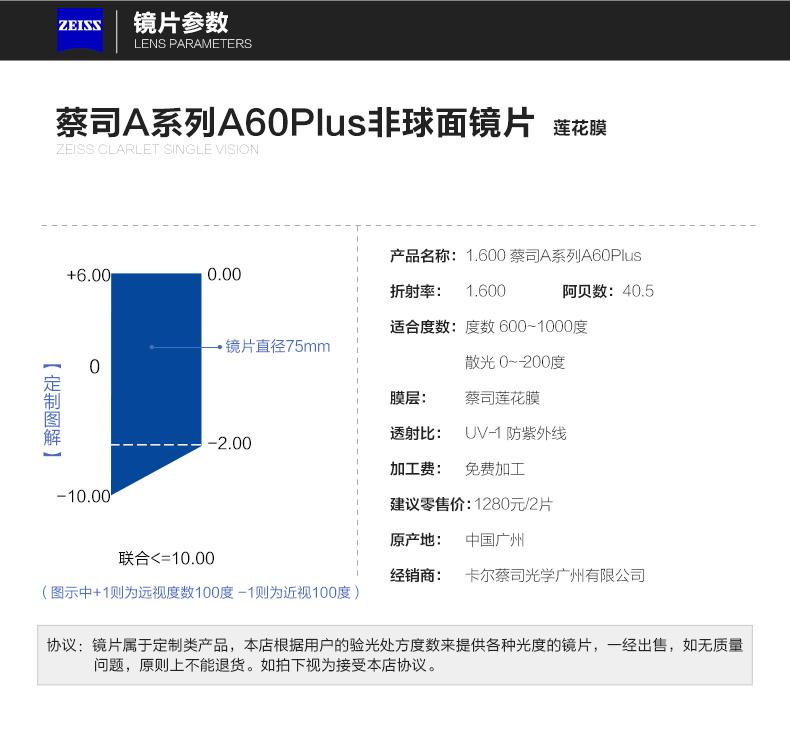The height and width of the screenshot is (755, 790).
Task: Click the 折射率 label
Action: 416,291
